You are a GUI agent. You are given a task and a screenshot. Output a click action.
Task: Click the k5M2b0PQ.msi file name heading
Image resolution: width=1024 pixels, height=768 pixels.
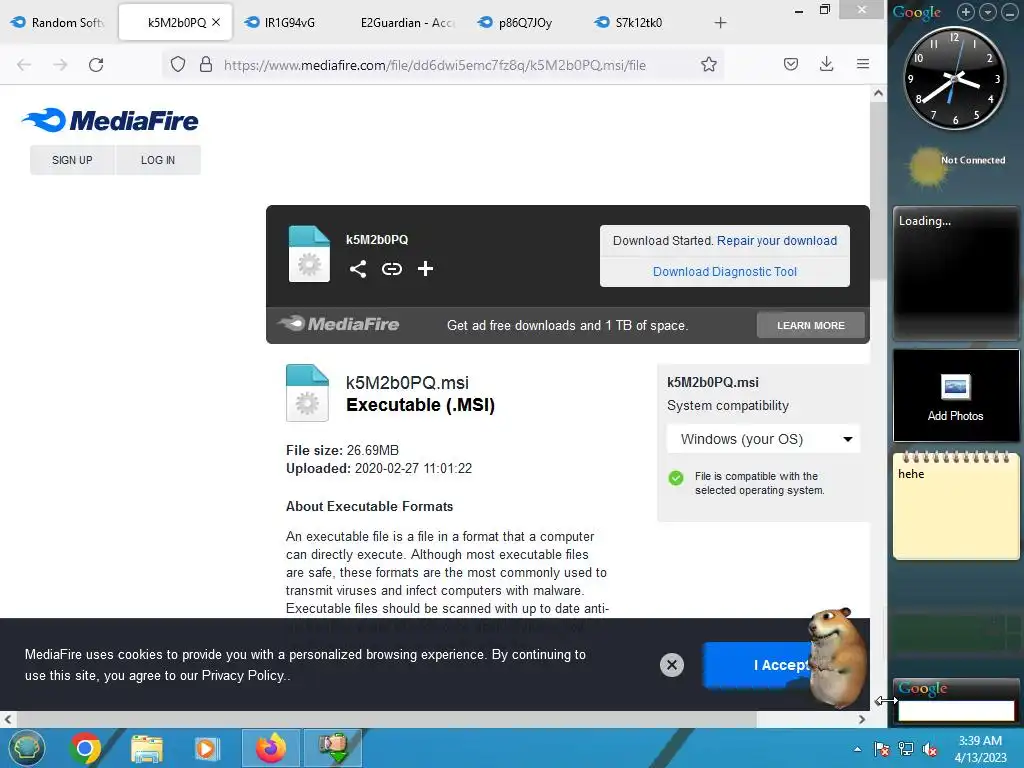click(407, 383)
